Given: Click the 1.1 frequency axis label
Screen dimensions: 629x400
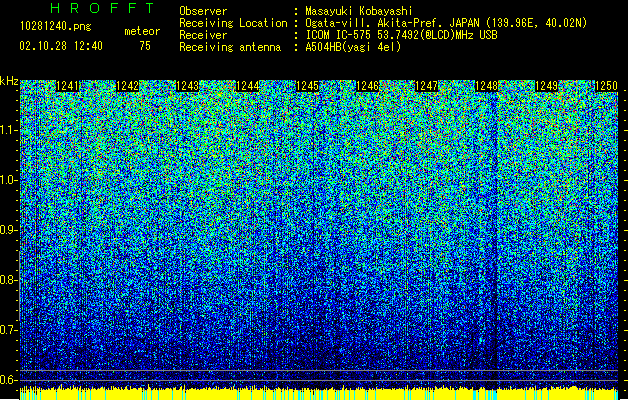Looking at the screenshot, I should click(9, 130).
